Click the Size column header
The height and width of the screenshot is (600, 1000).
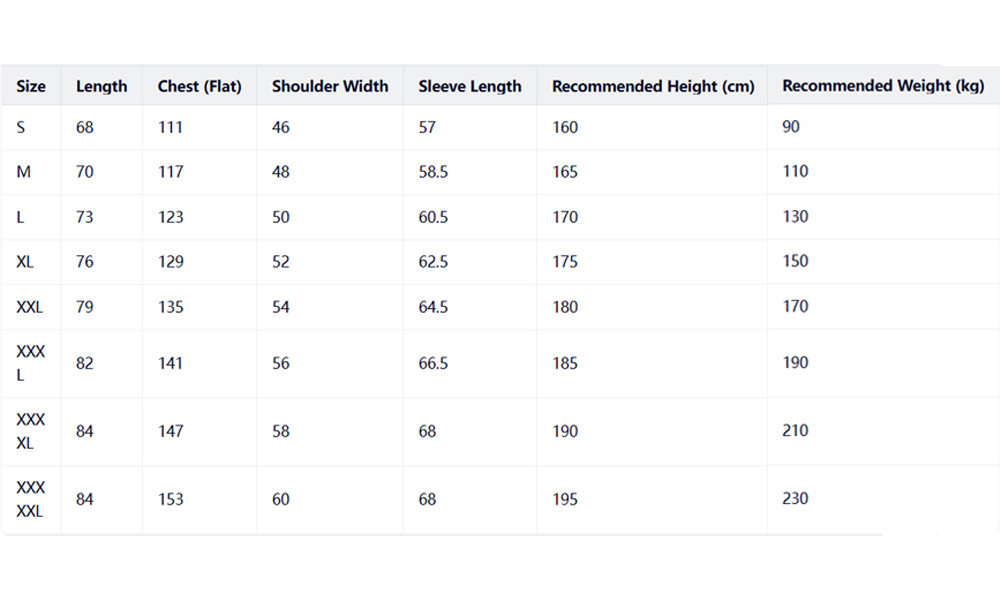pyautogui.click(x=31, y=86)
